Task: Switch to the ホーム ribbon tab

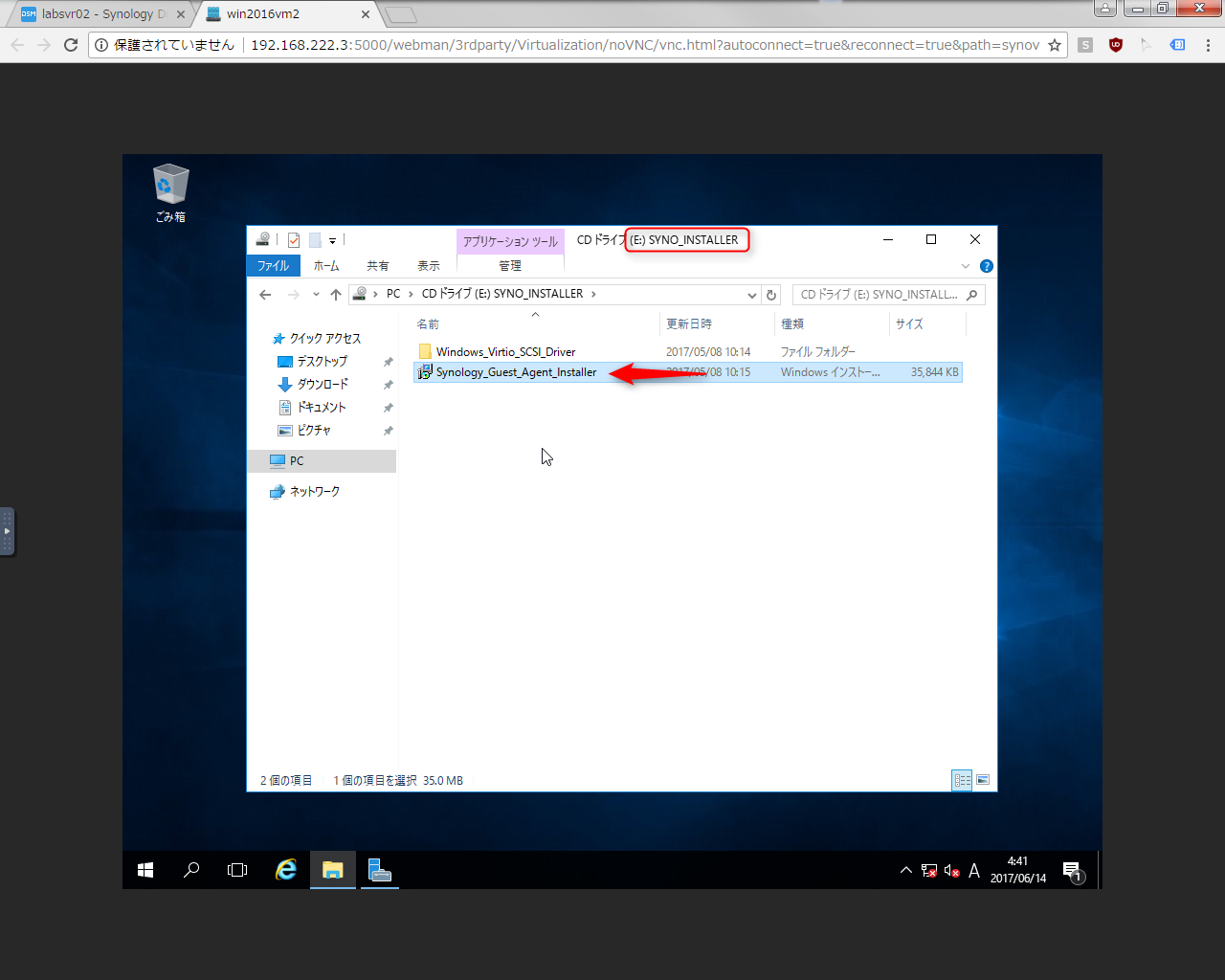Action: point(326,266)
